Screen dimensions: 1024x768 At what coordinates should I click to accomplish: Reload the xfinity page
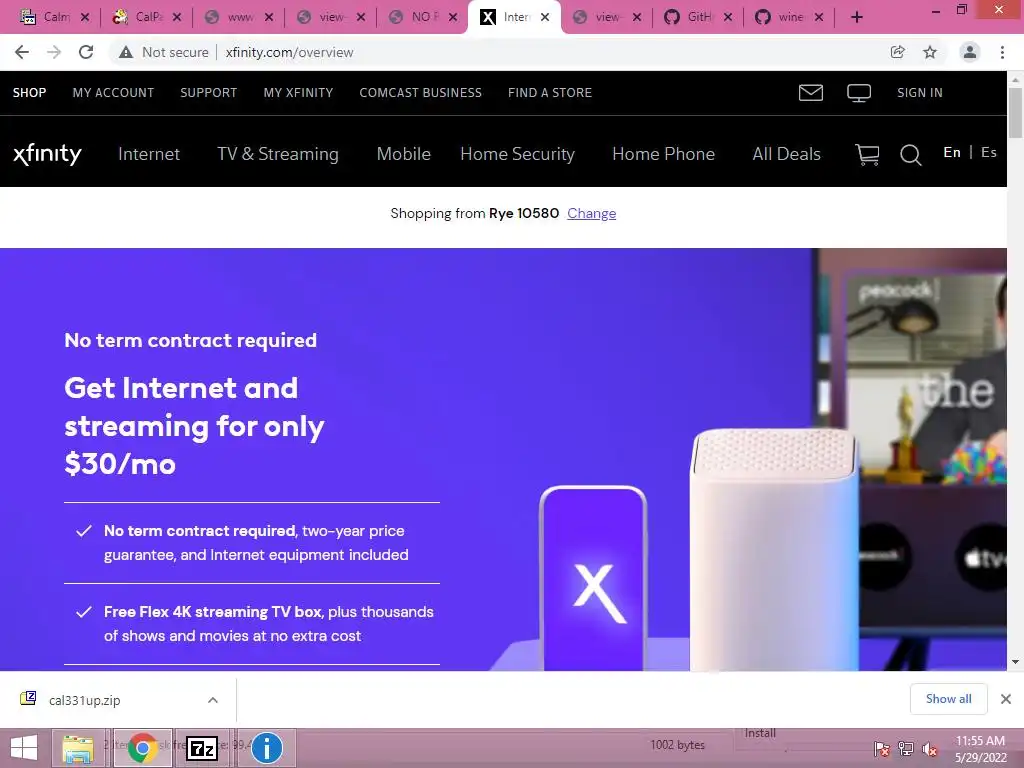click(86, 52)
